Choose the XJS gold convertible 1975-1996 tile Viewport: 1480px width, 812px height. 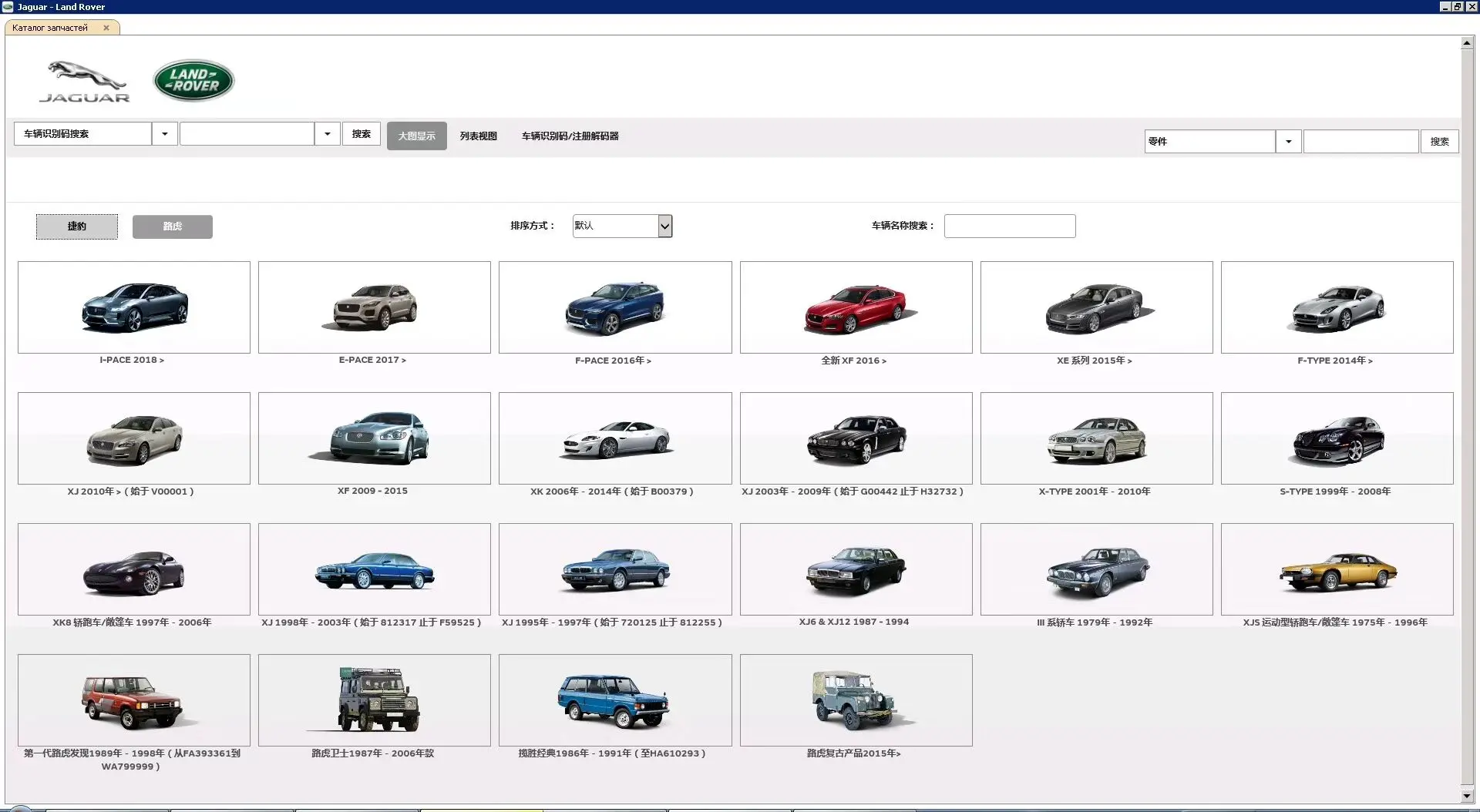(1337, 569)
